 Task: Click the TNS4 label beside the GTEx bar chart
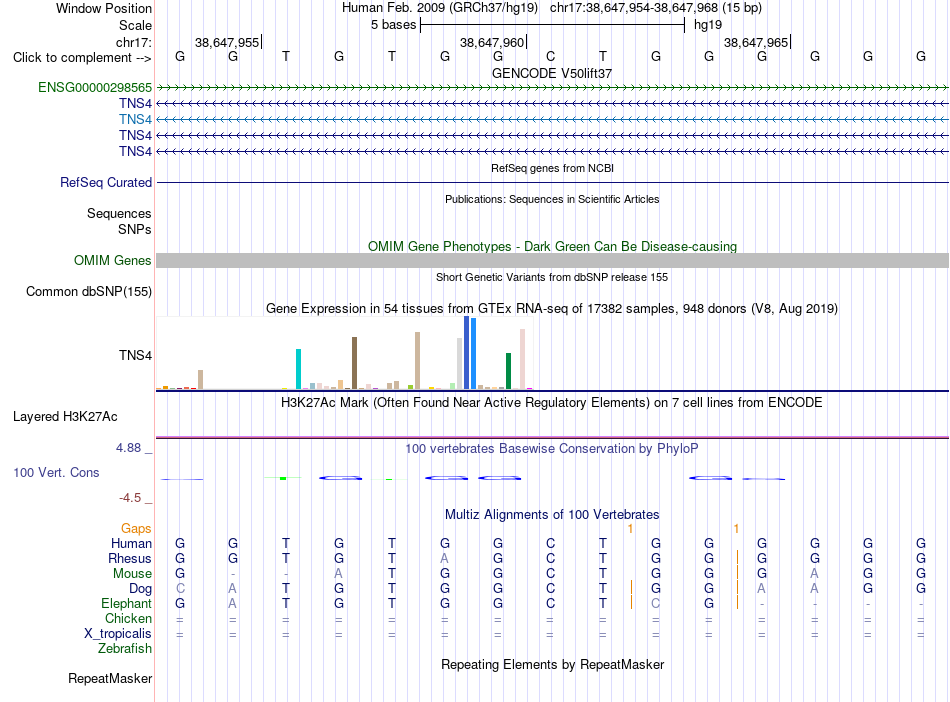point(135,355)
